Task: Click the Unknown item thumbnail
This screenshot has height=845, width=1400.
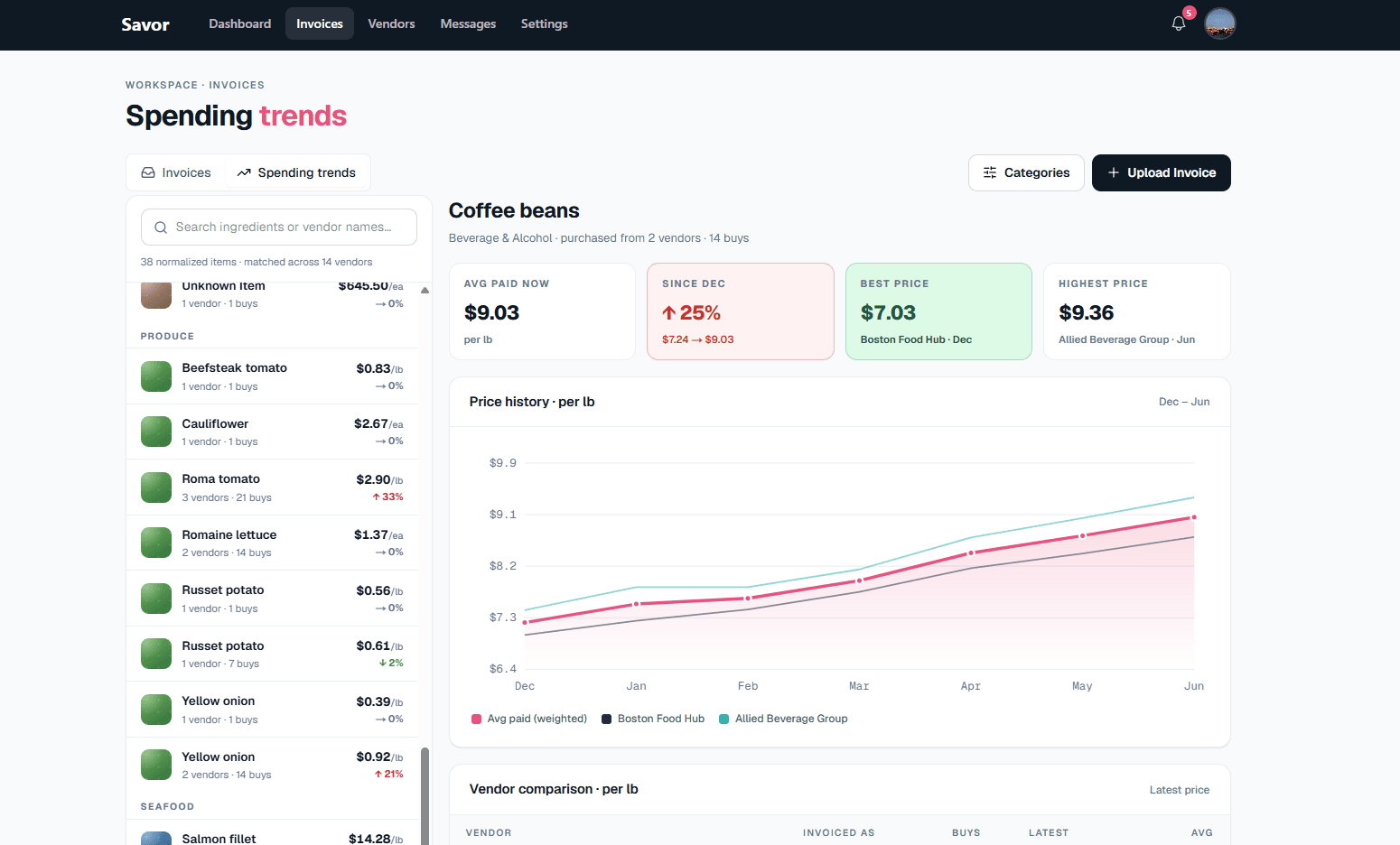Action: pyautogui.click(x=156, y=295)
